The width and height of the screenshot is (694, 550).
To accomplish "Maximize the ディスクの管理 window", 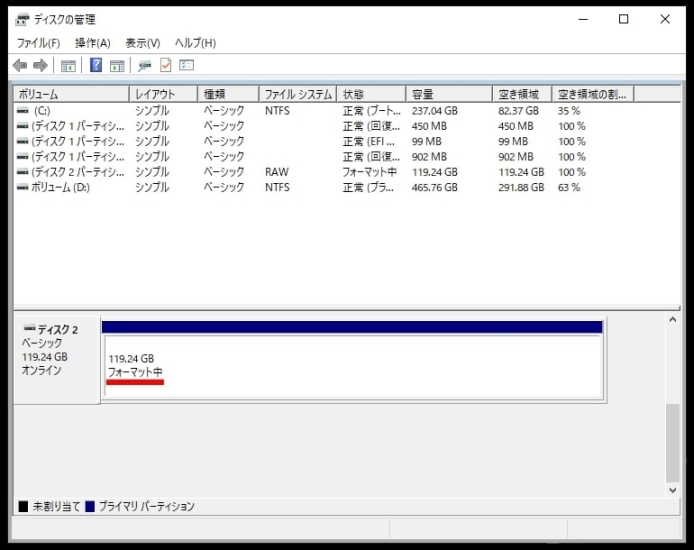I will coord(624,19).
